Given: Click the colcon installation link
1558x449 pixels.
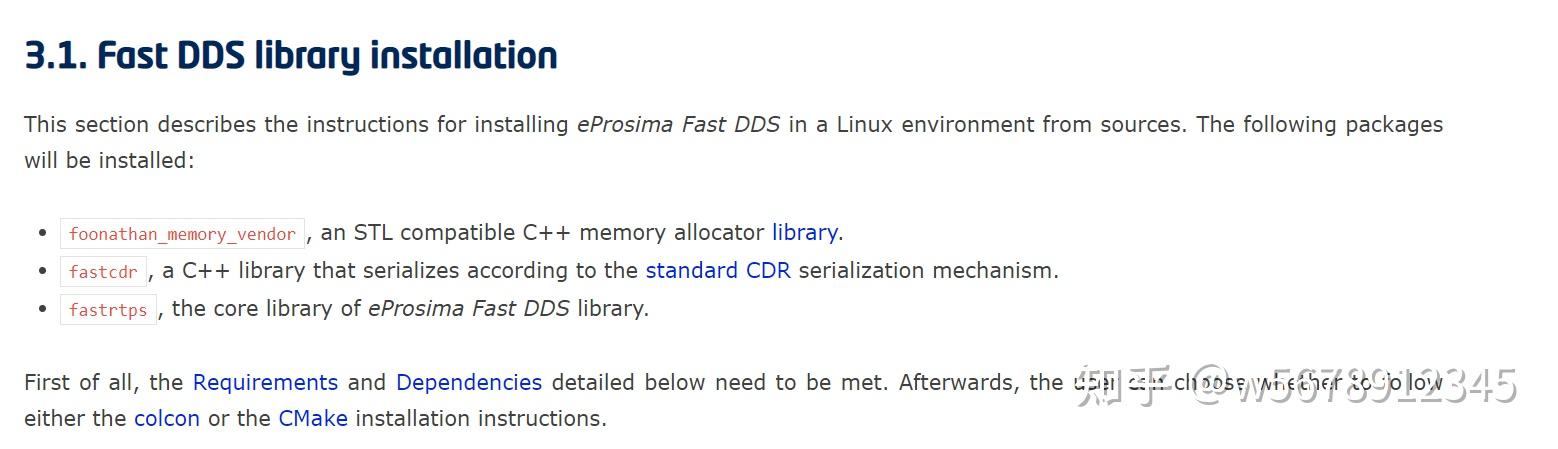Looking at the screenshot, I should pos(167,418).
